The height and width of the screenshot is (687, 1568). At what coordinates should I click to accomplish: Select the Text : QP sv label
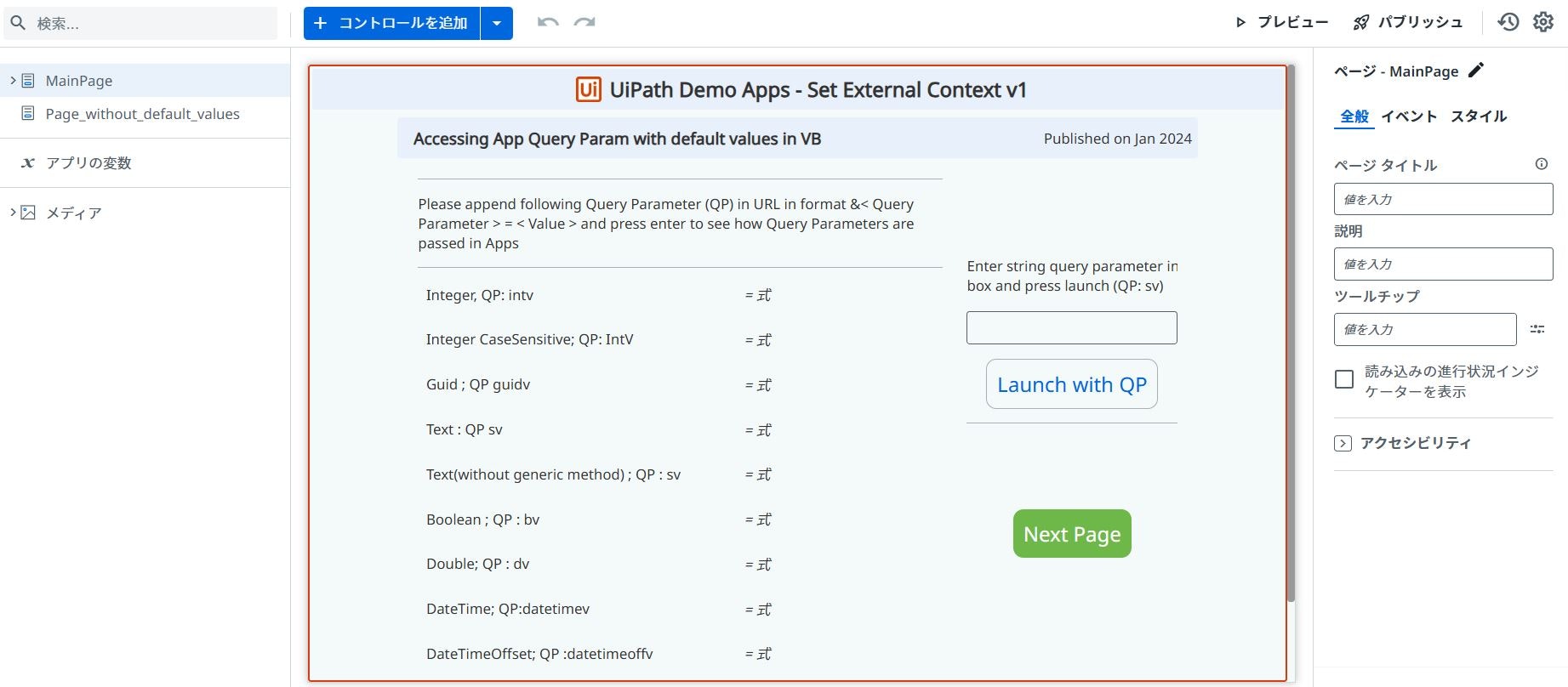click(x=464, y=429)
